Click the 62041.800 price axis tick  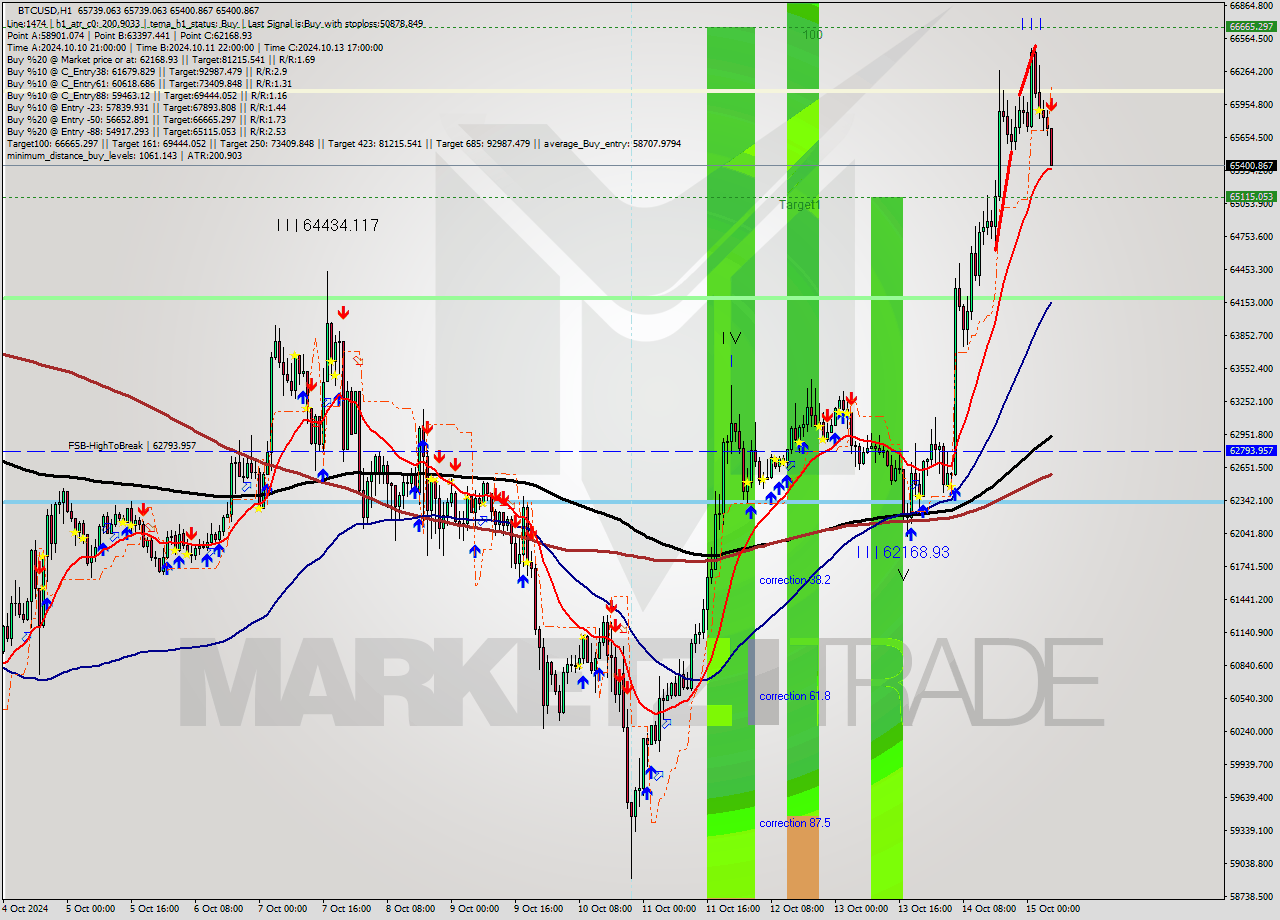[1251, 533]
